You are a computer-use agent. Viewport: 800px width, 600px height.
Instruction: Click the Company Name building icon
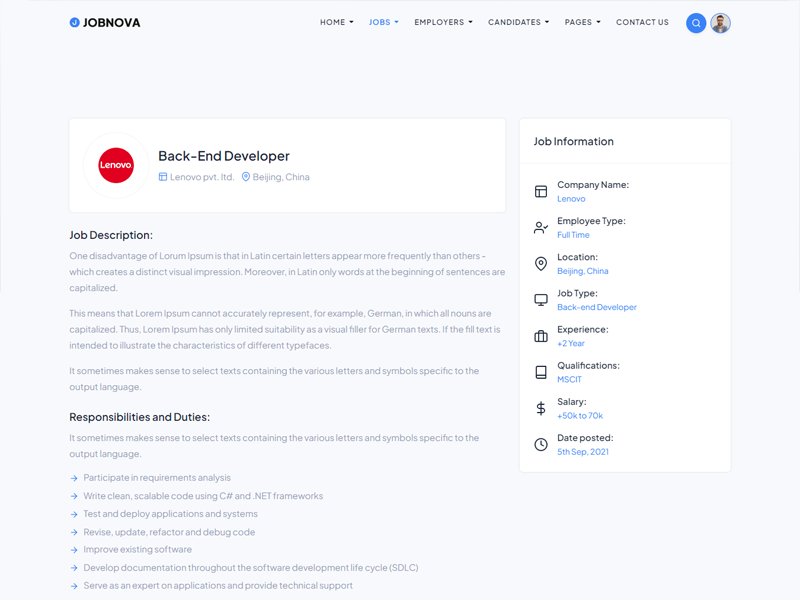point(541,191)
